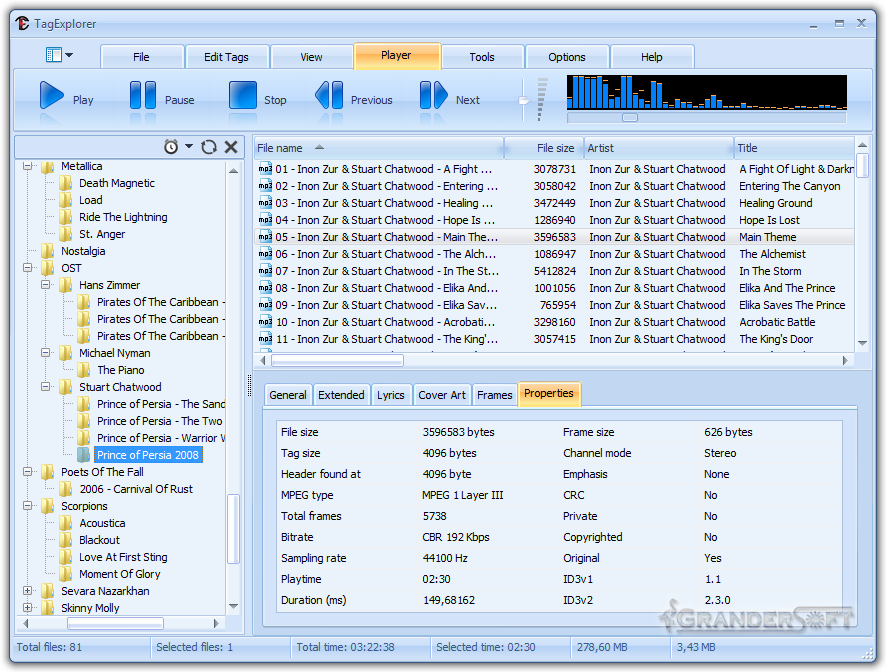Screen dimensions: 886x672
Task: Open the Edit Tags ribbon tab
Action: tap(226, 57)
